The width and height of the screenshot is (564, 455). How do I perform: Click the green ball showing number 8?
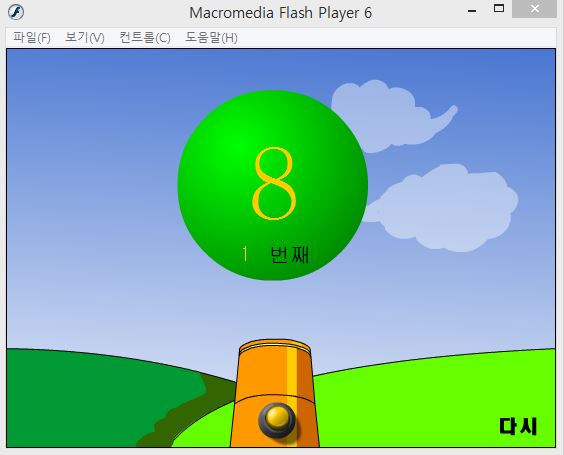[x=273, y=185]
